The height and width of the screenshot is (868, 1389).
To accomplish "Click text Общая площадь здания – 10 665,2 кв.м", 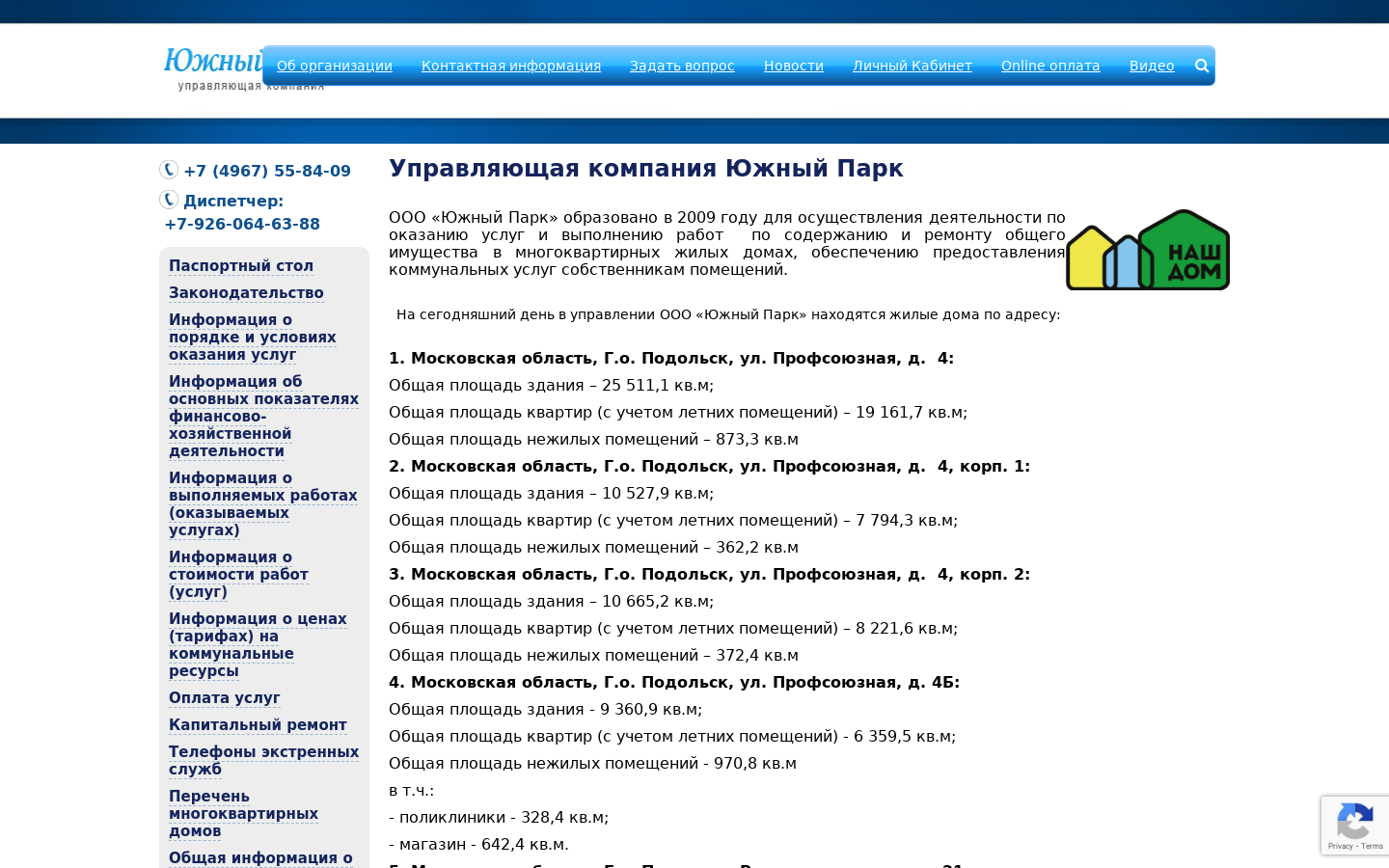I will click(551, 602).
